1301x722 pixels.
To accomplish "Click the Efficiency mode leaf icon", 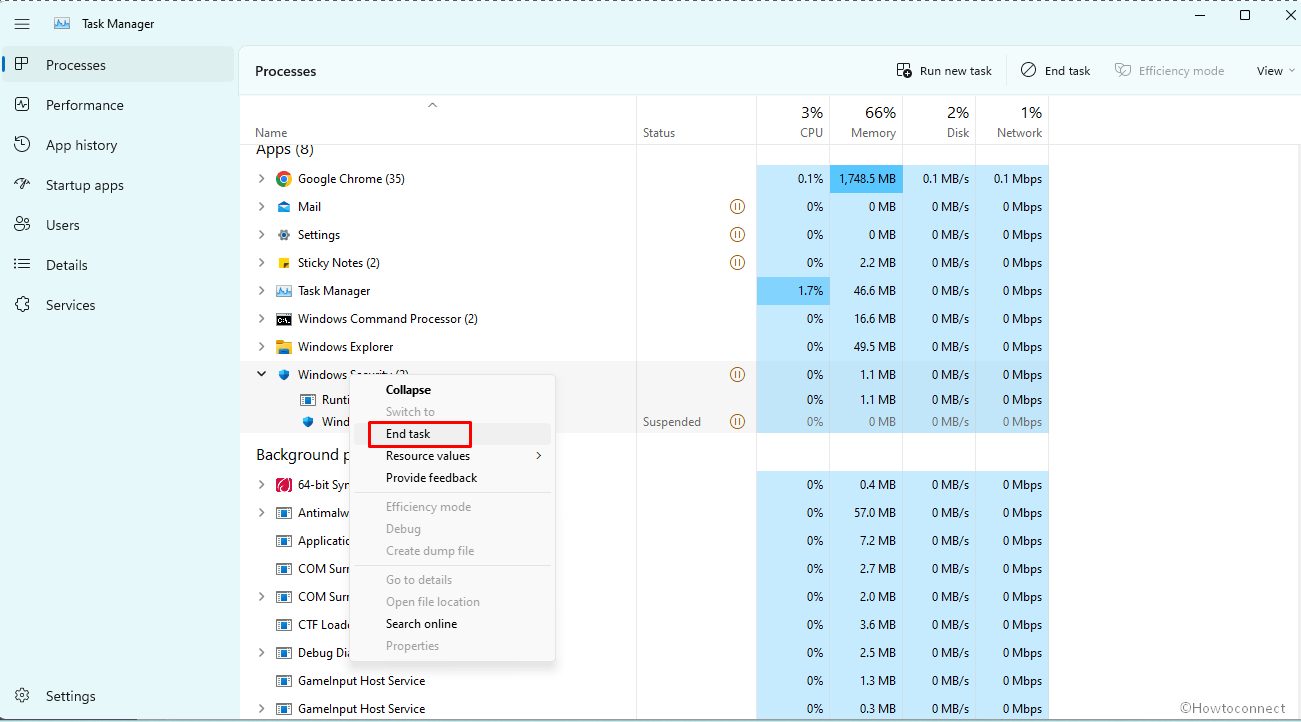I will pos(1123,71).
